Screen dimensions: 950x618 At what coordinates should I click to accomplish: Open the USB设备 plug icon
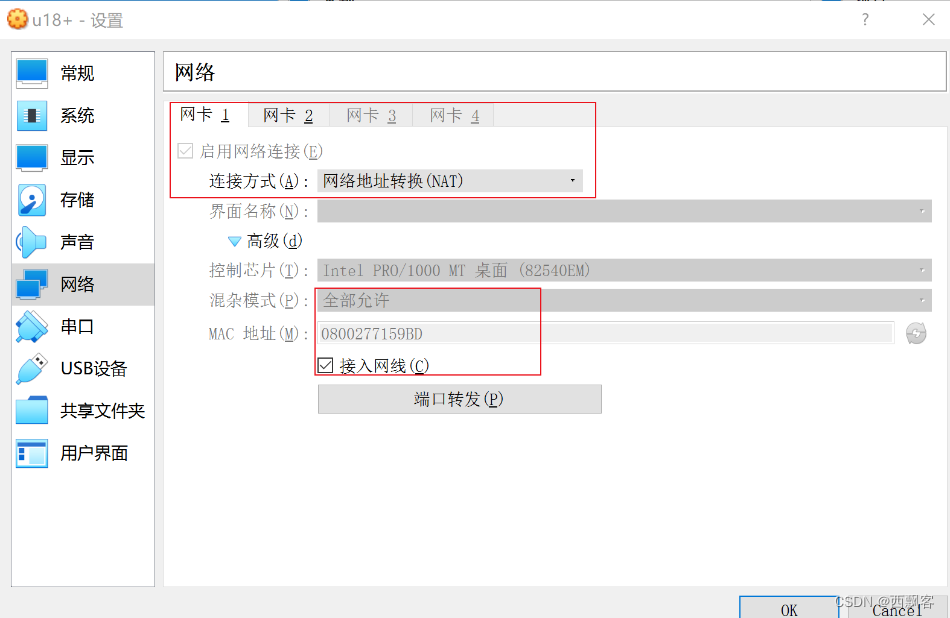(x=32, y=368)
